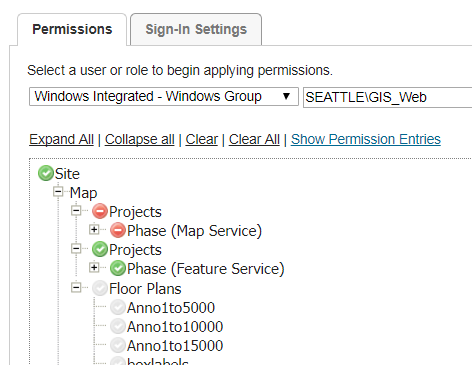Click the Expand All link
472x365 pixels.
pos(61,139)
